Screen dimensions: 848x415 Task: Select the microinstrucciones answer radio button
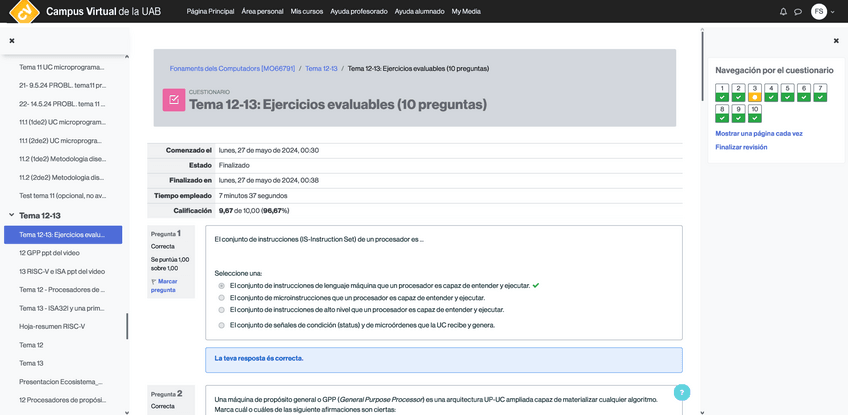coord(221,298)
